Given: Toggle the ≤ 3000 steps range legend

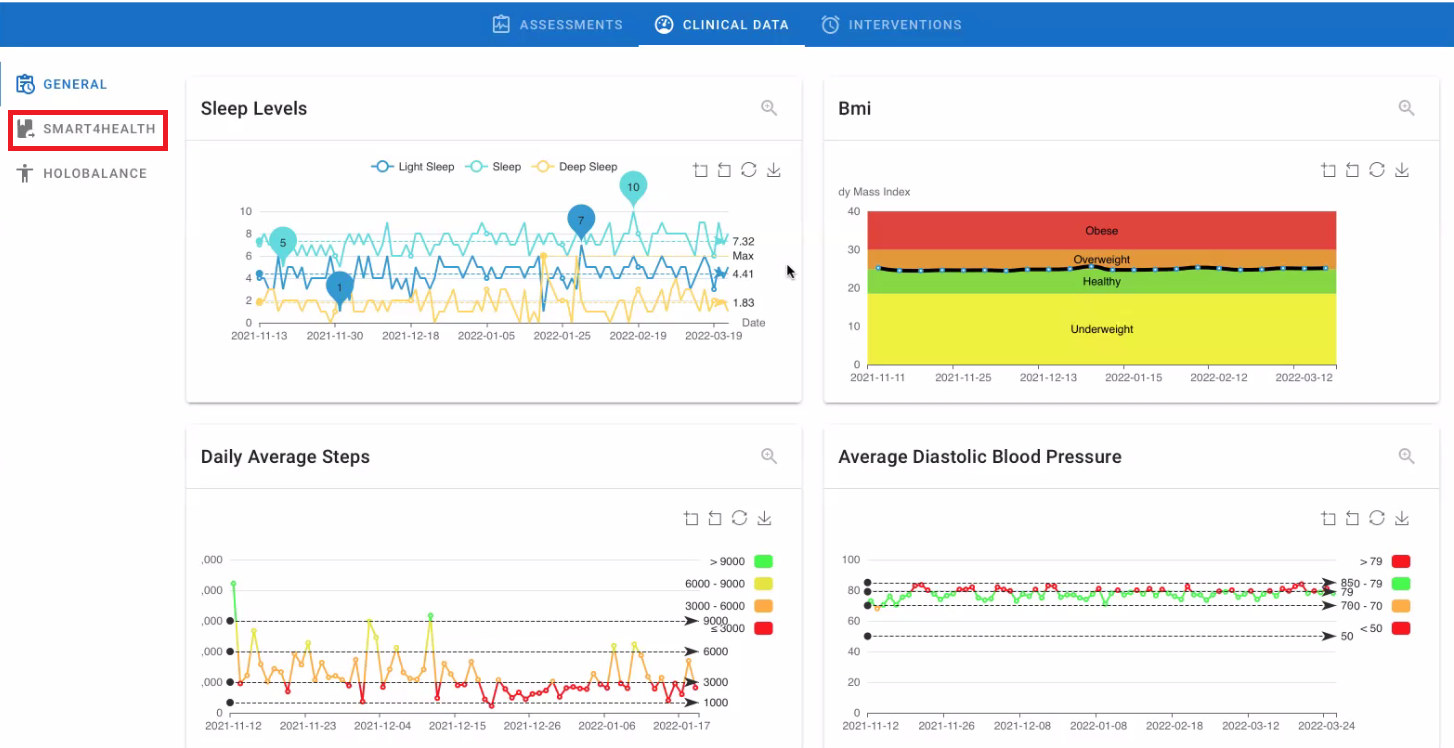Looking at the screenshot, I should (740, 628).
